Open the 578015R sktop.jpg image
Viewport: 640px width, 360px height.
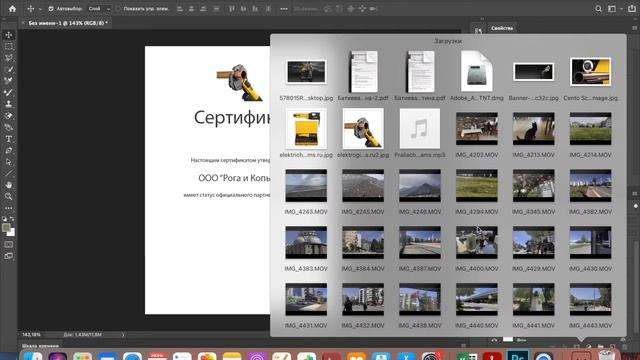[x=306, y=72]
